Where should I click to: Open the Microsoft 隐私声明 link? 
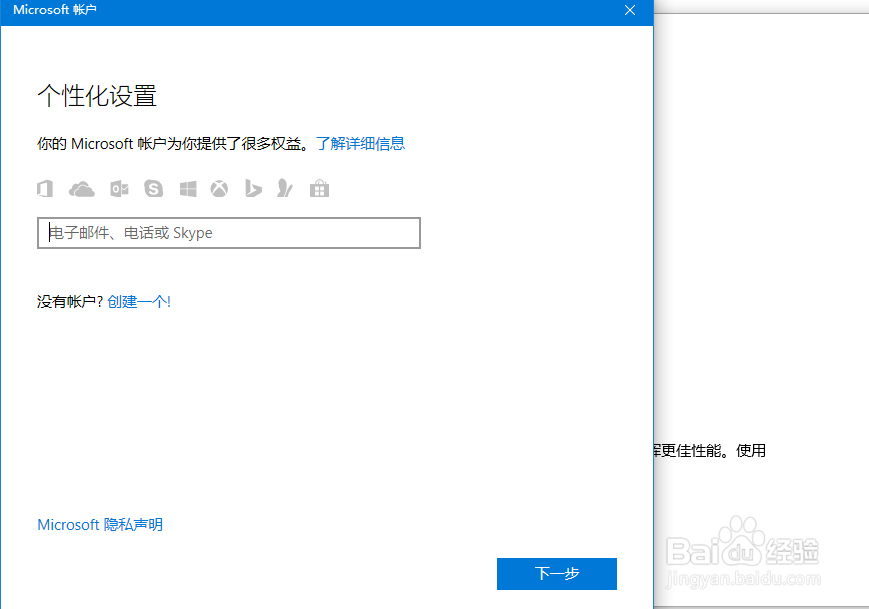(99, 524)
